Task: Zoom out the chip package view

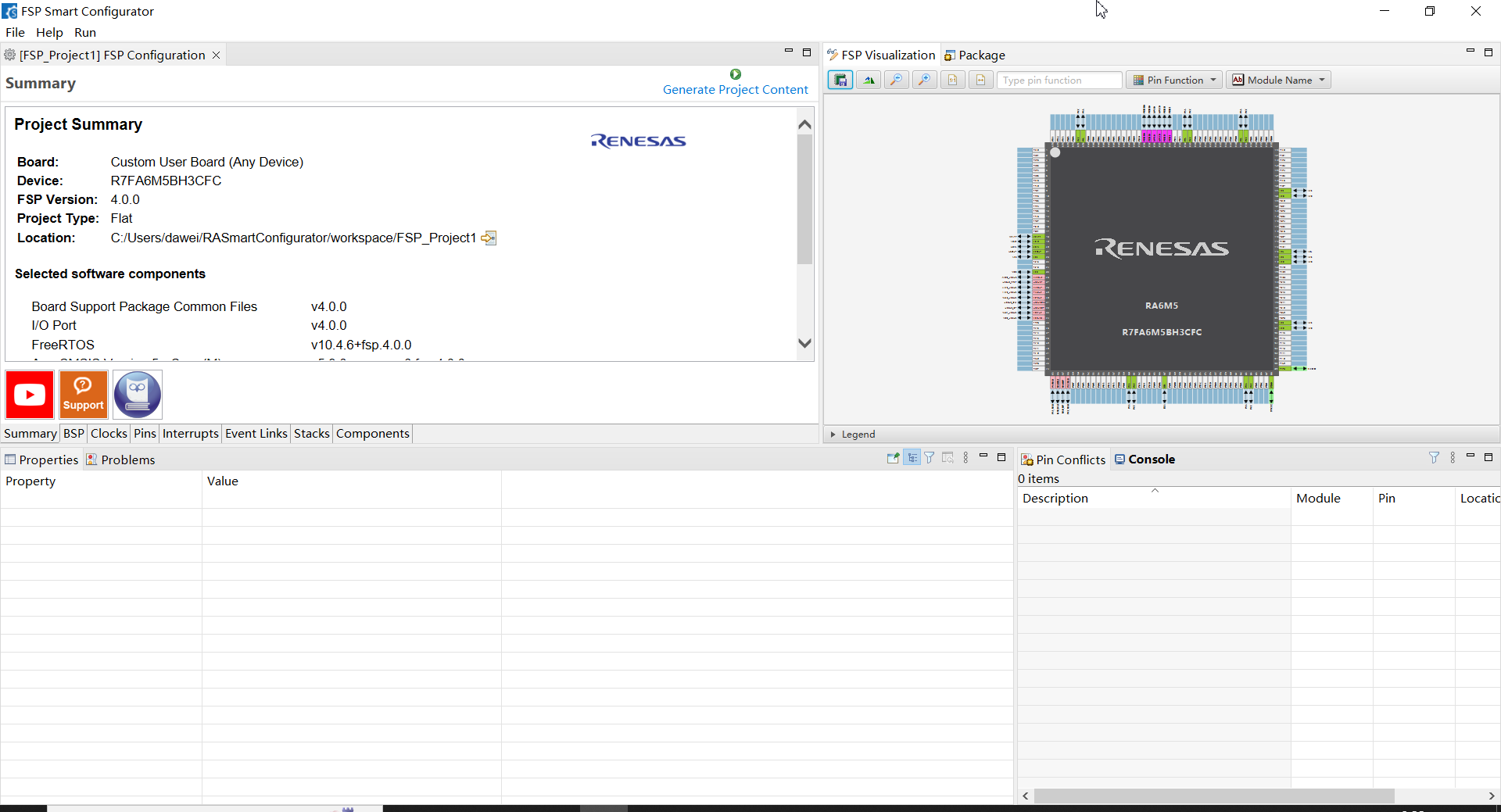Action: point(897,80)
